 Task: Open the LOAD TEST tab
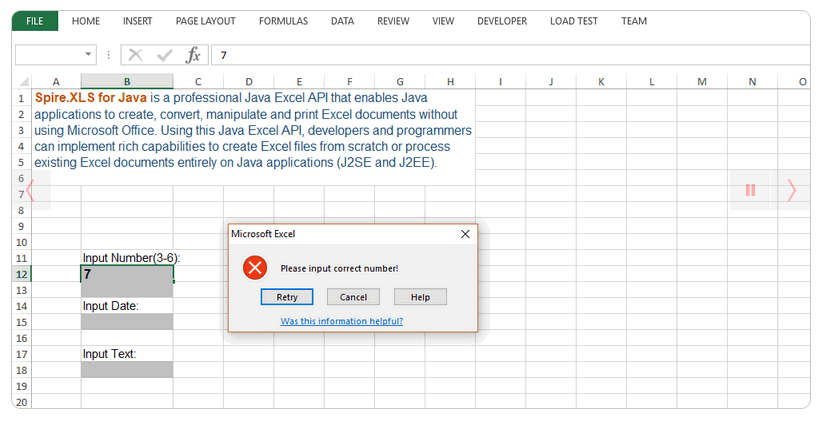[x=573, y=21]
